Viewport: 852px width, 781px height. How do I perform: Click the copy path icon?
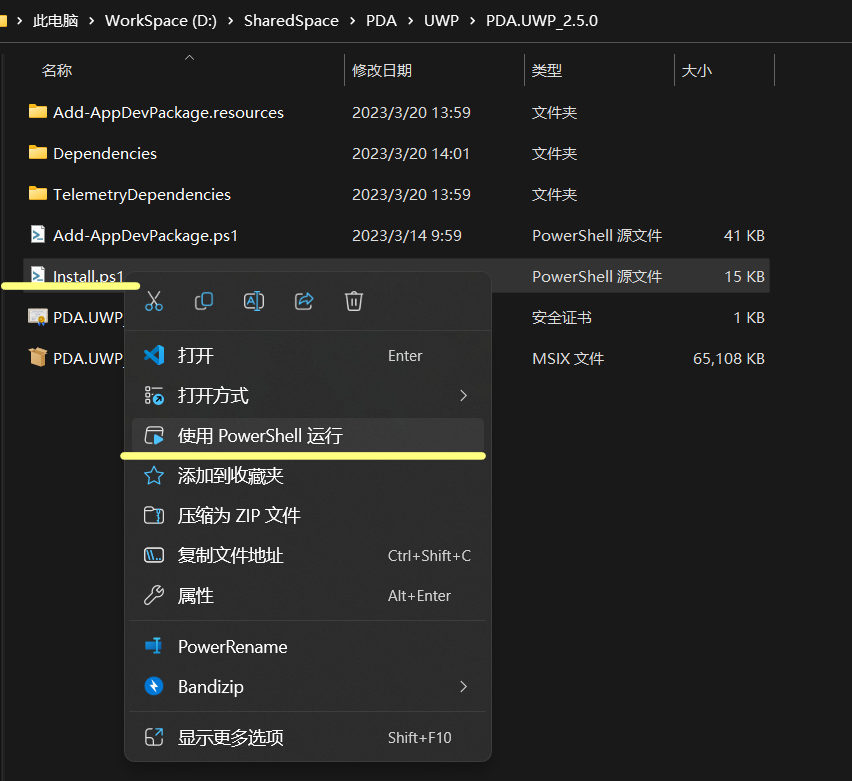coord(154,555)
